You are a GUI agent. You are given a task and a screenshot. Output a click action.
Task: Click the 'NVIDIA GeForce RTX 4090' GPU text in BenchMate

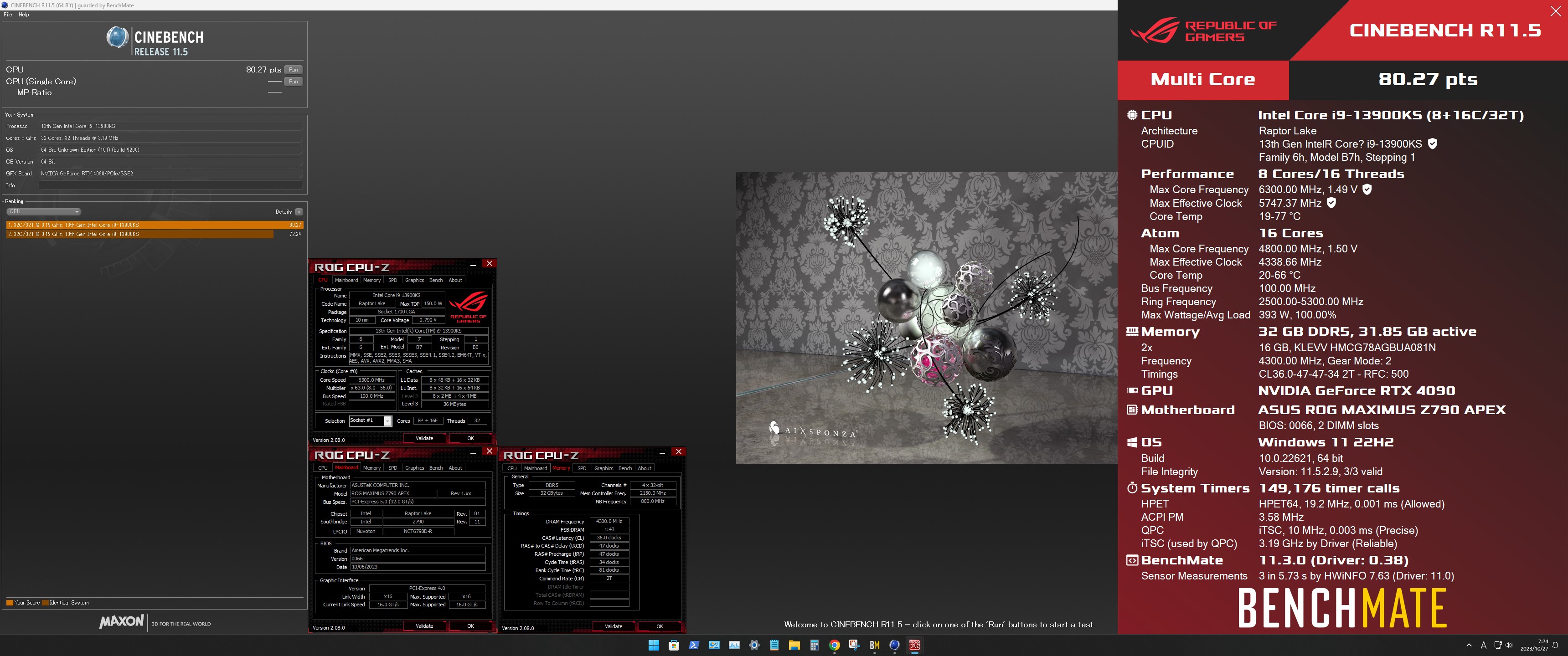coord(1357,391)
